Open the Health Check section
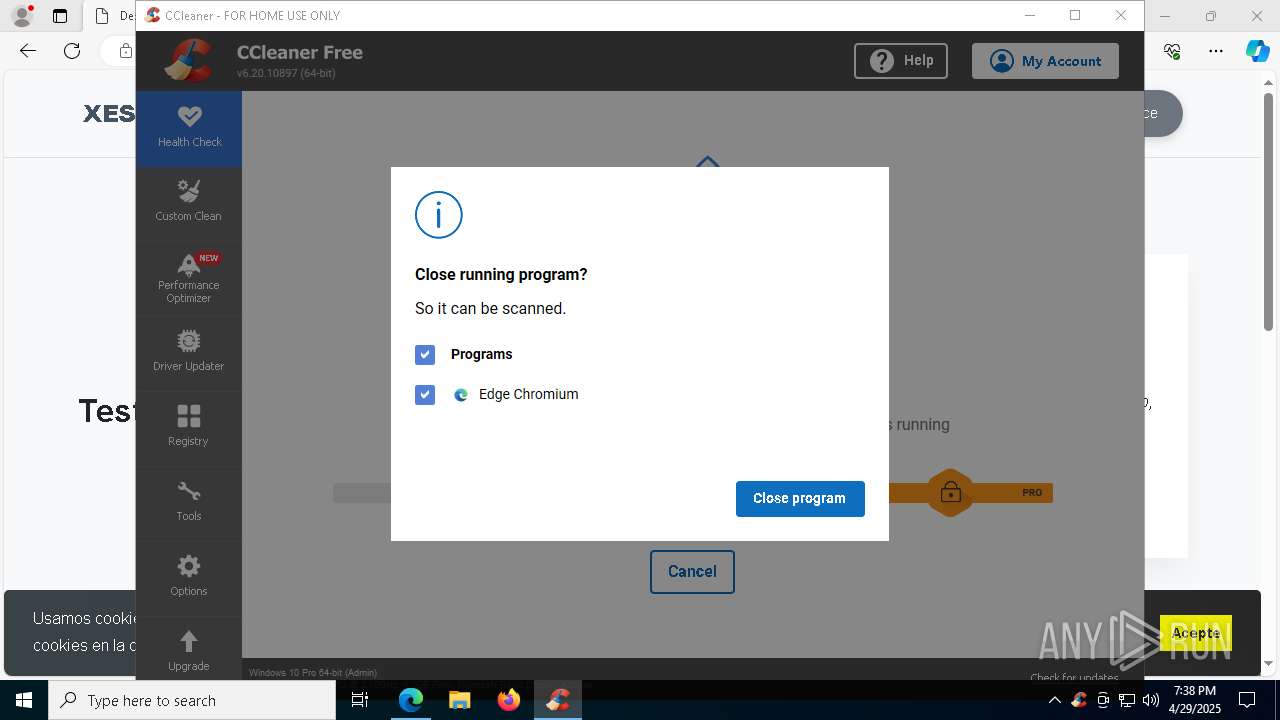1280x720 pixels. point(189,128)
